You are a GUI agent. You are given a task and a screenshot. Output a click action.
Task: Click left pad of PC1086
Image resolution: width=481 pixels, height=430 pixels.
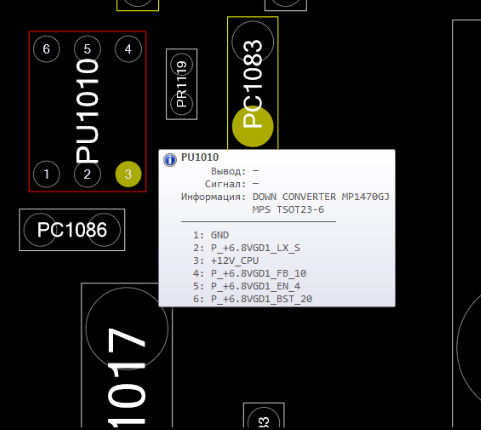pos(40,230)
